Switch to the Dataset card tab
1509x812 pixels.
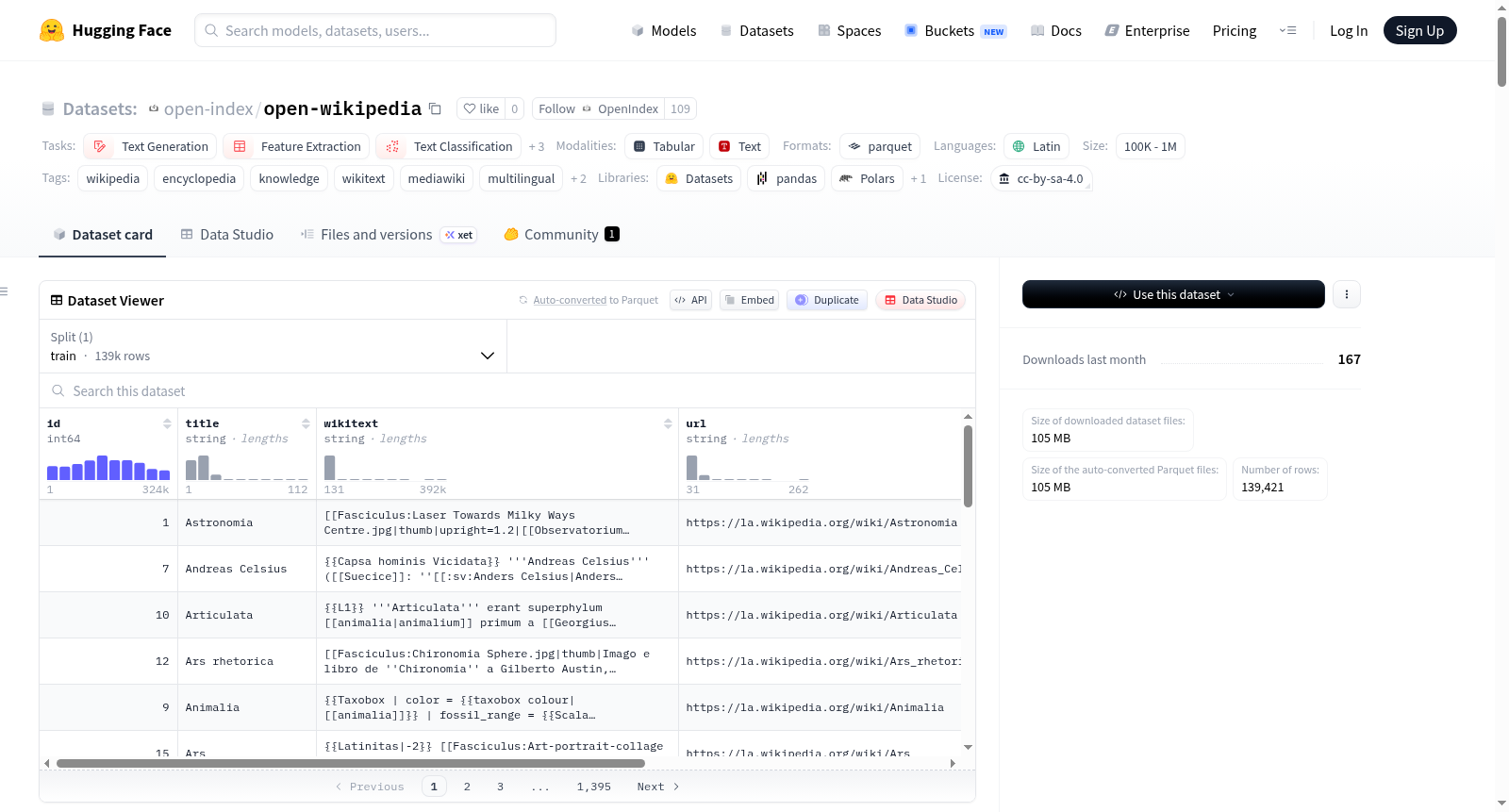[x=102, y=234]
